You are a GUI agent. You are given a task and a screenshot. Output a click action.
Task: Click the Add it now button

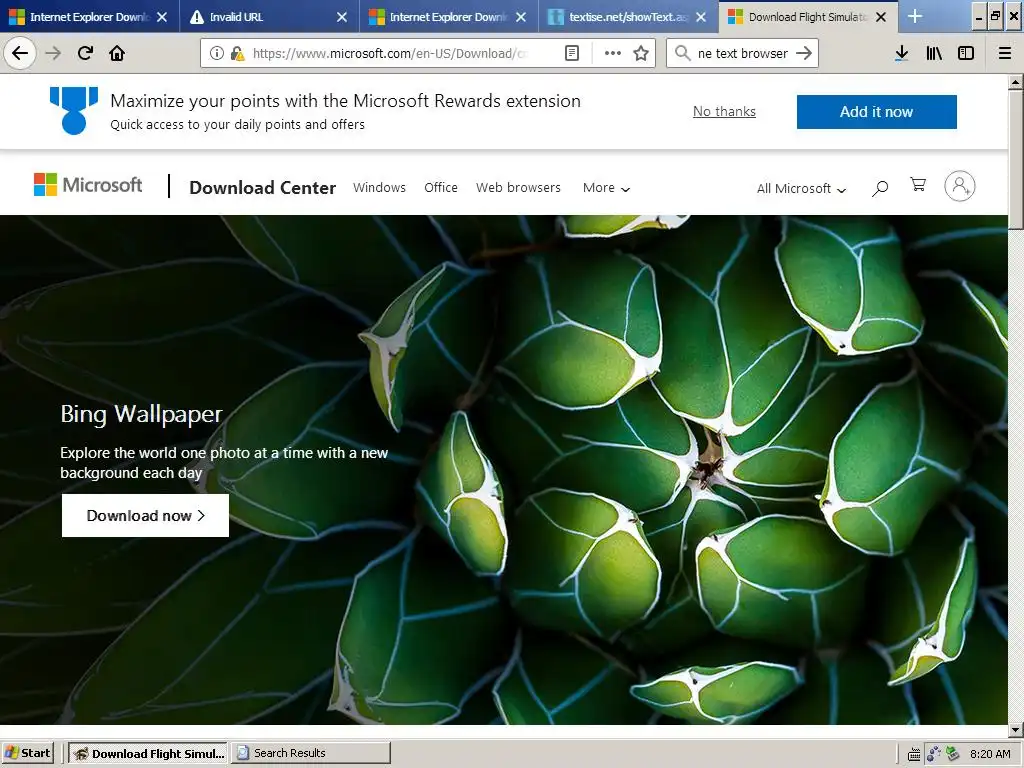tap(876, 112)
